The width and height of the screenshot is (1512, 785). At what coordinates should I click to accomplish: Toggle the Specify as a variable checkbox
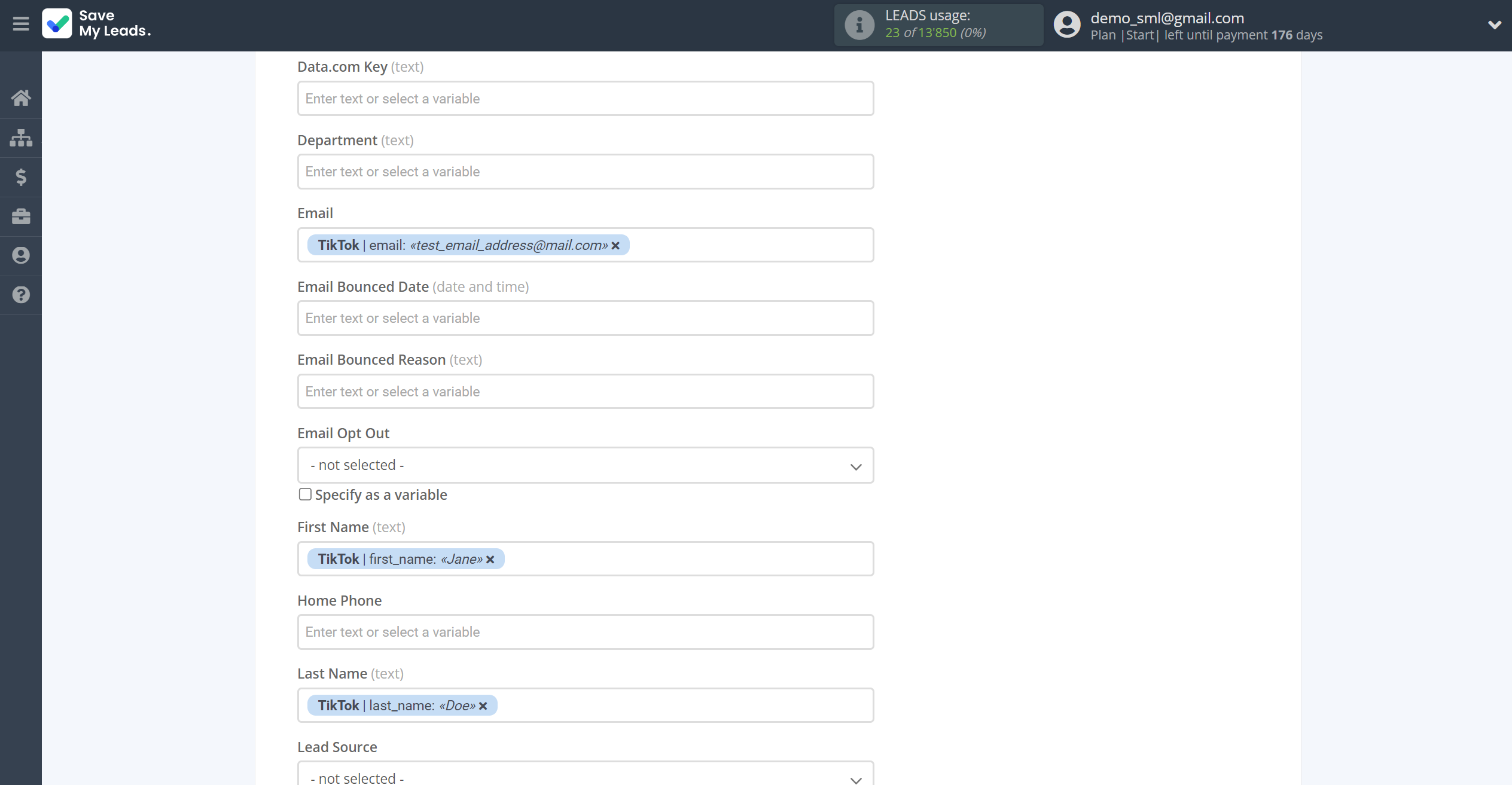pos(305,494)
